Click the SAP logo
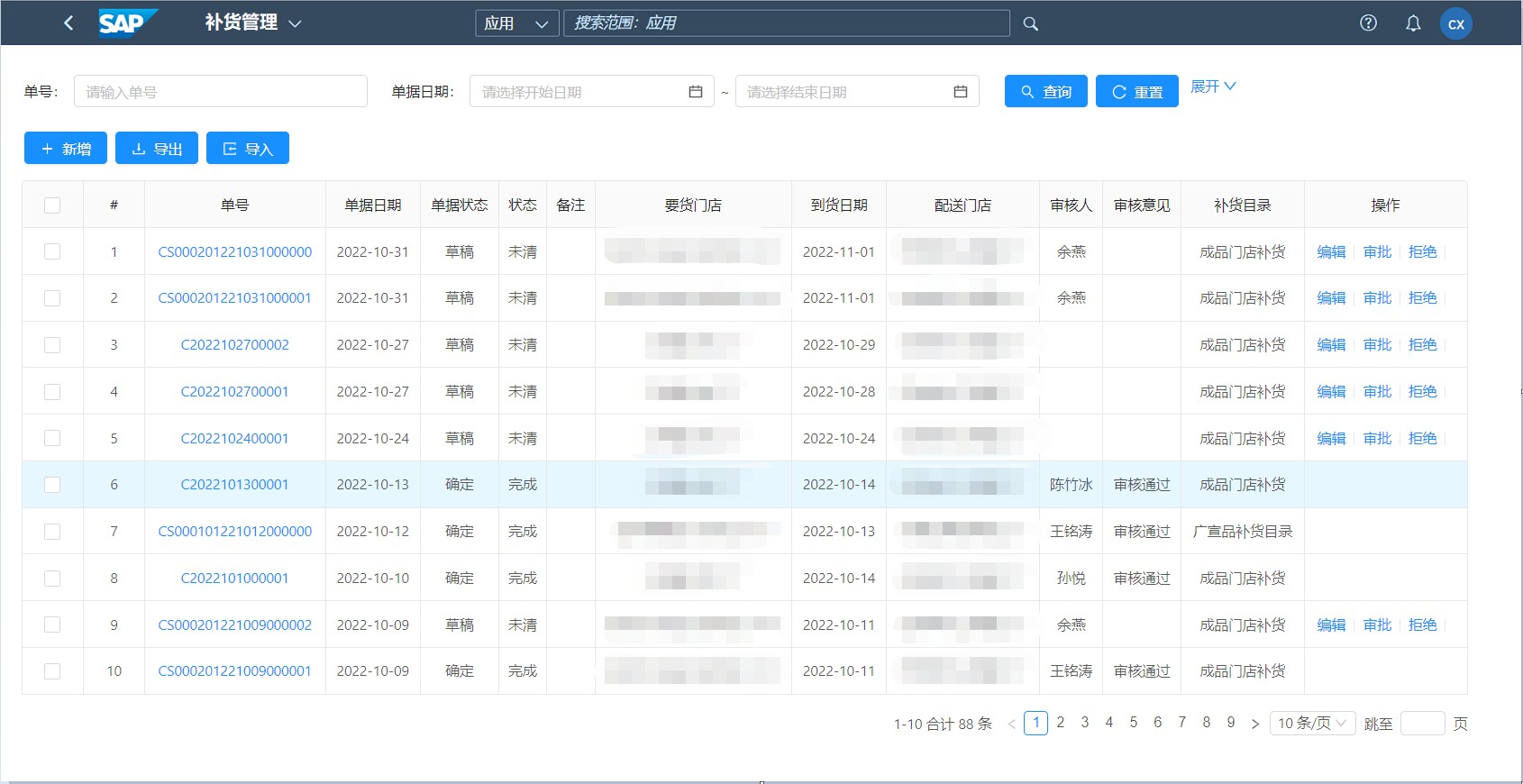The height and width of the screenshot is (784, 1523). [128, 23]
